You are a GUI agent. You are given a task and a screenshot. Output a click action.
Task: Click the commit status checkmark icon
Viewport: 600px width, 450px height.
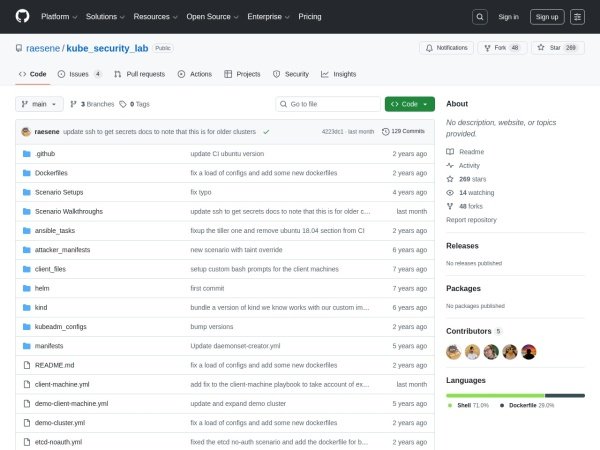[x=266, y=132]
